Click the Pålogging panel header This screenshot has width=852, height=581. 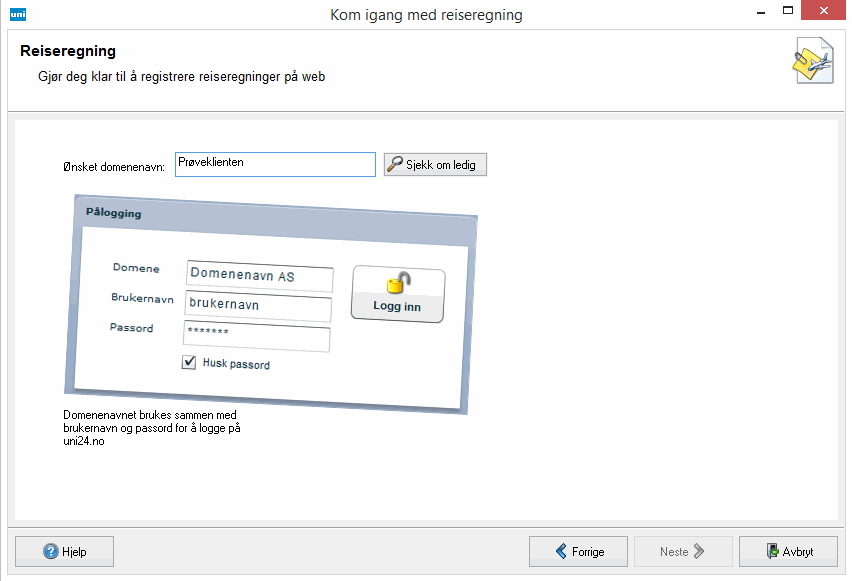(x=114, y=213)
